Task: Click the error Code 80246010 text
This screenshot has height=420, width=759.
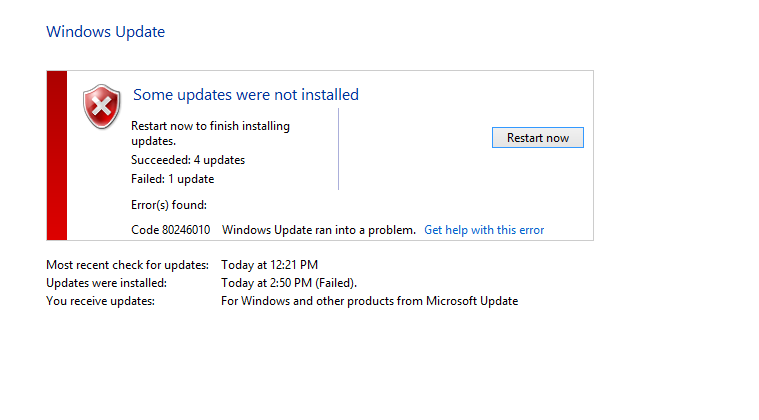Action: 170,230
